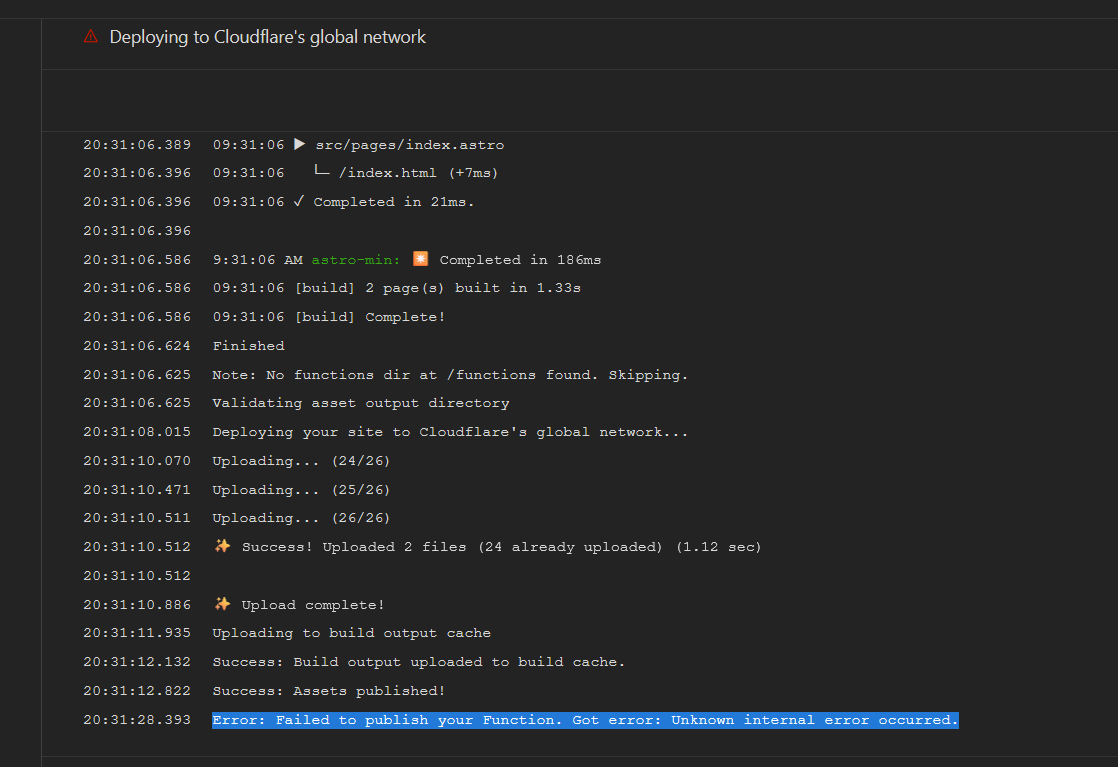This screenshot has height=767, width=1118.
Task: Click the checkmark before 'Completed in 21ms'
Action: (299, 201)
